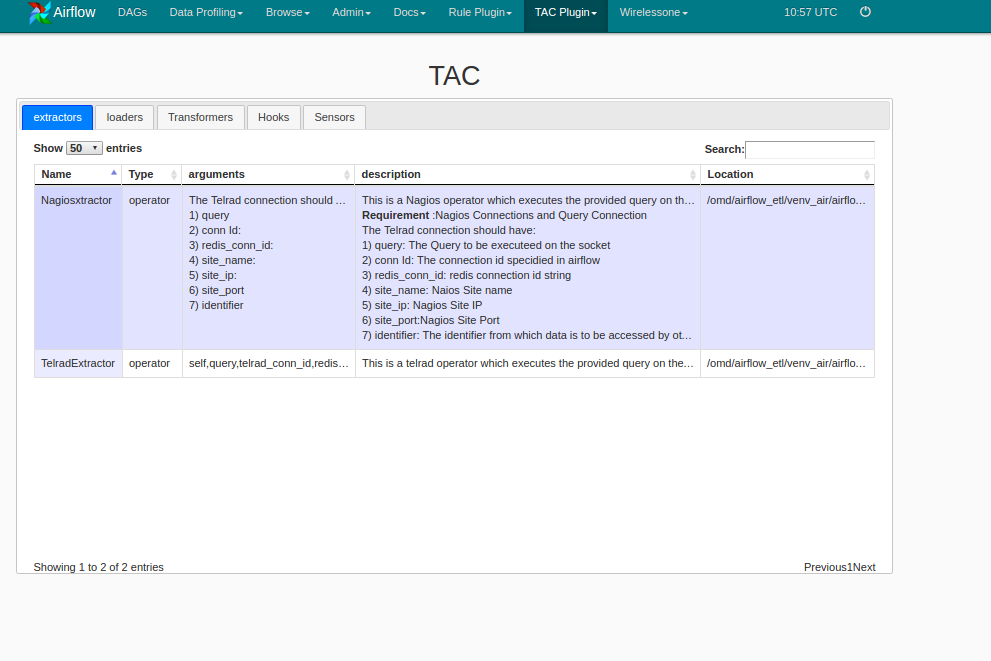Expand the Admin menu
Screen dimensions: 991x661
coord(351,12)
